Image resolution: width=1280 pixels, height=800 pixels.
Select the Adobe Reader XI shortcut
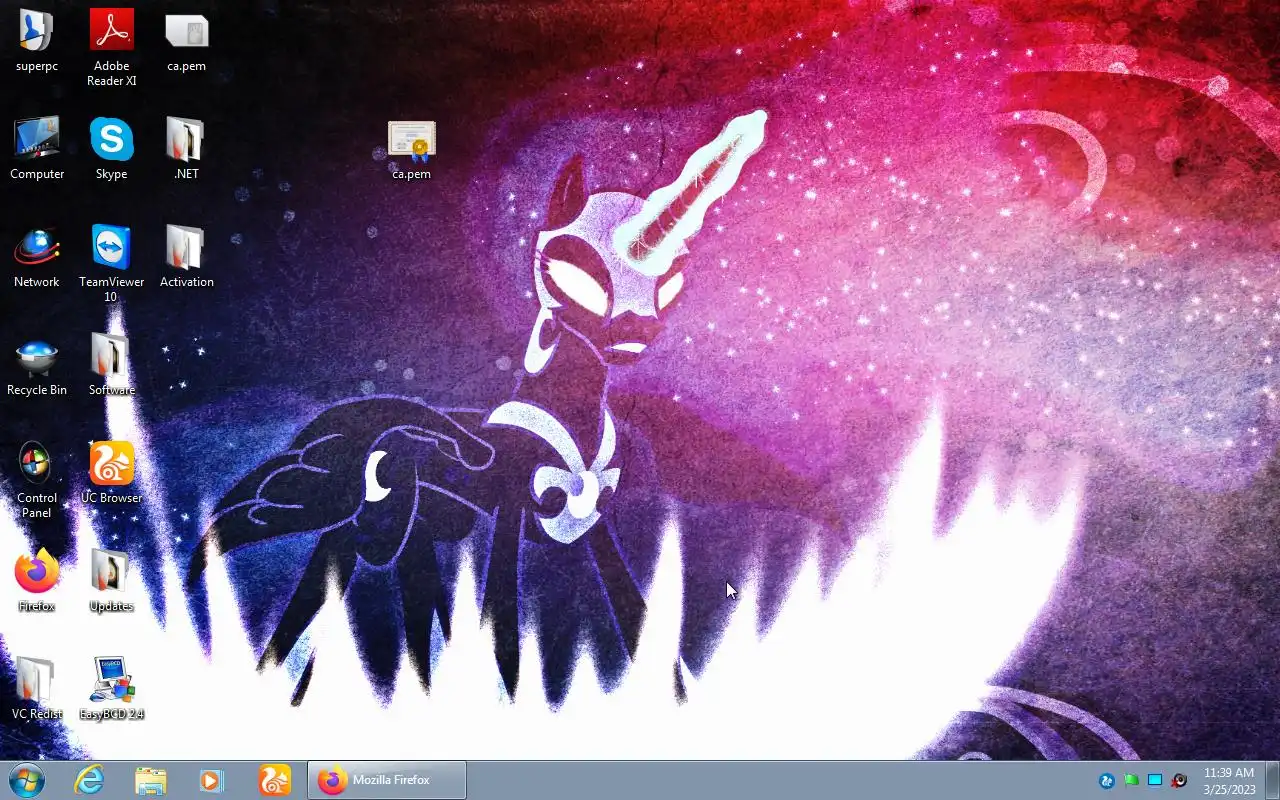click(x=111, y=47)
